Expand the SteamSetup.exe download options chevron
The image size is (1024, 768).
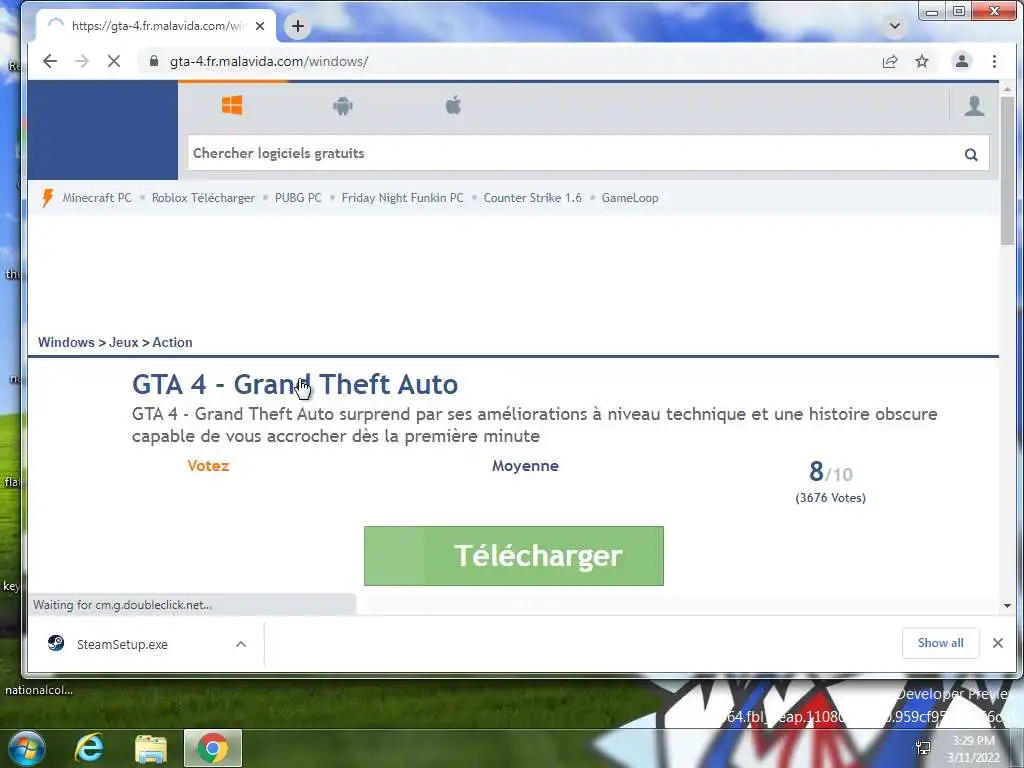241,645
